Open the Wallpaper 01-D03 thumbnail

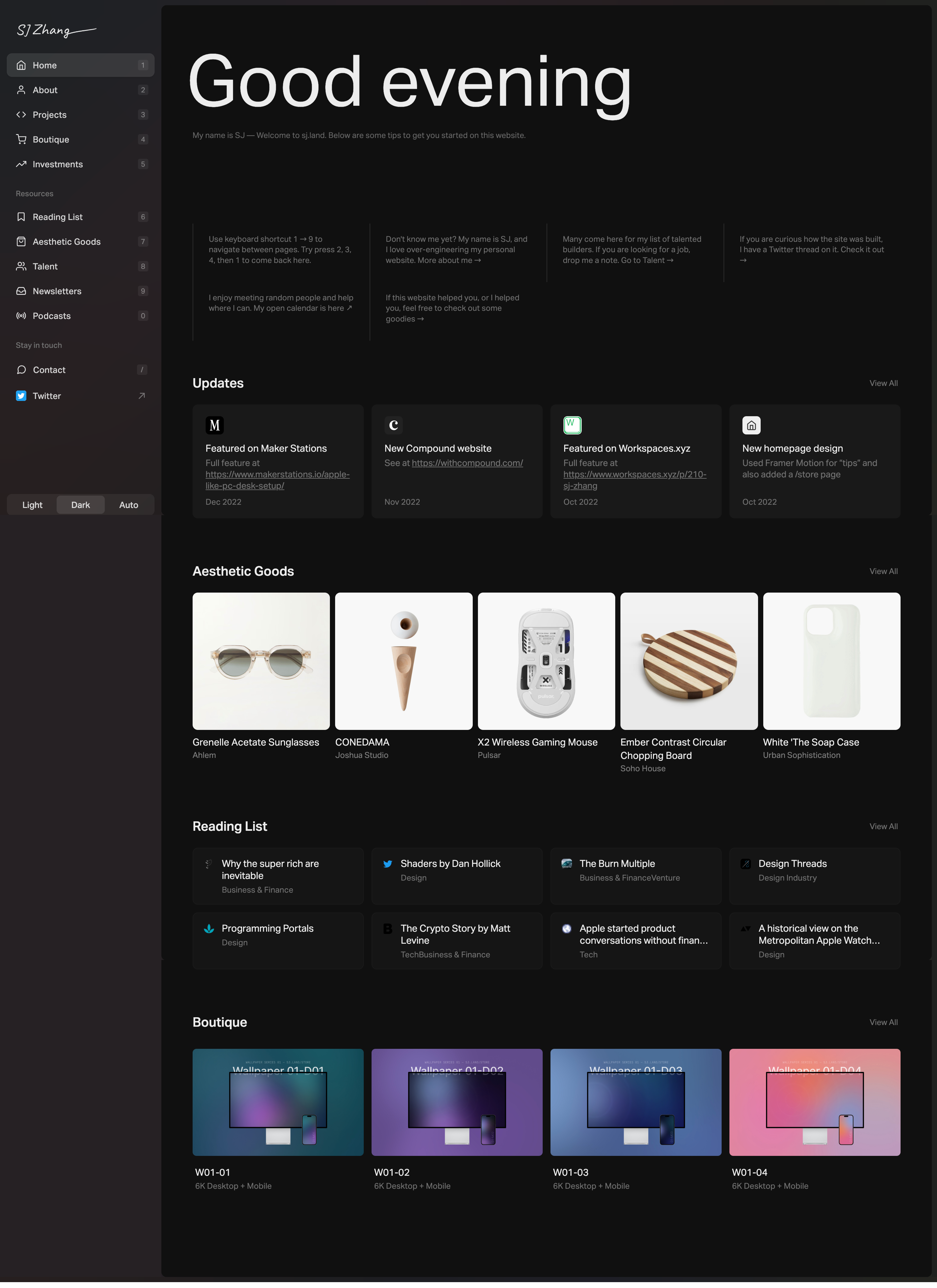coord(635,1102)
